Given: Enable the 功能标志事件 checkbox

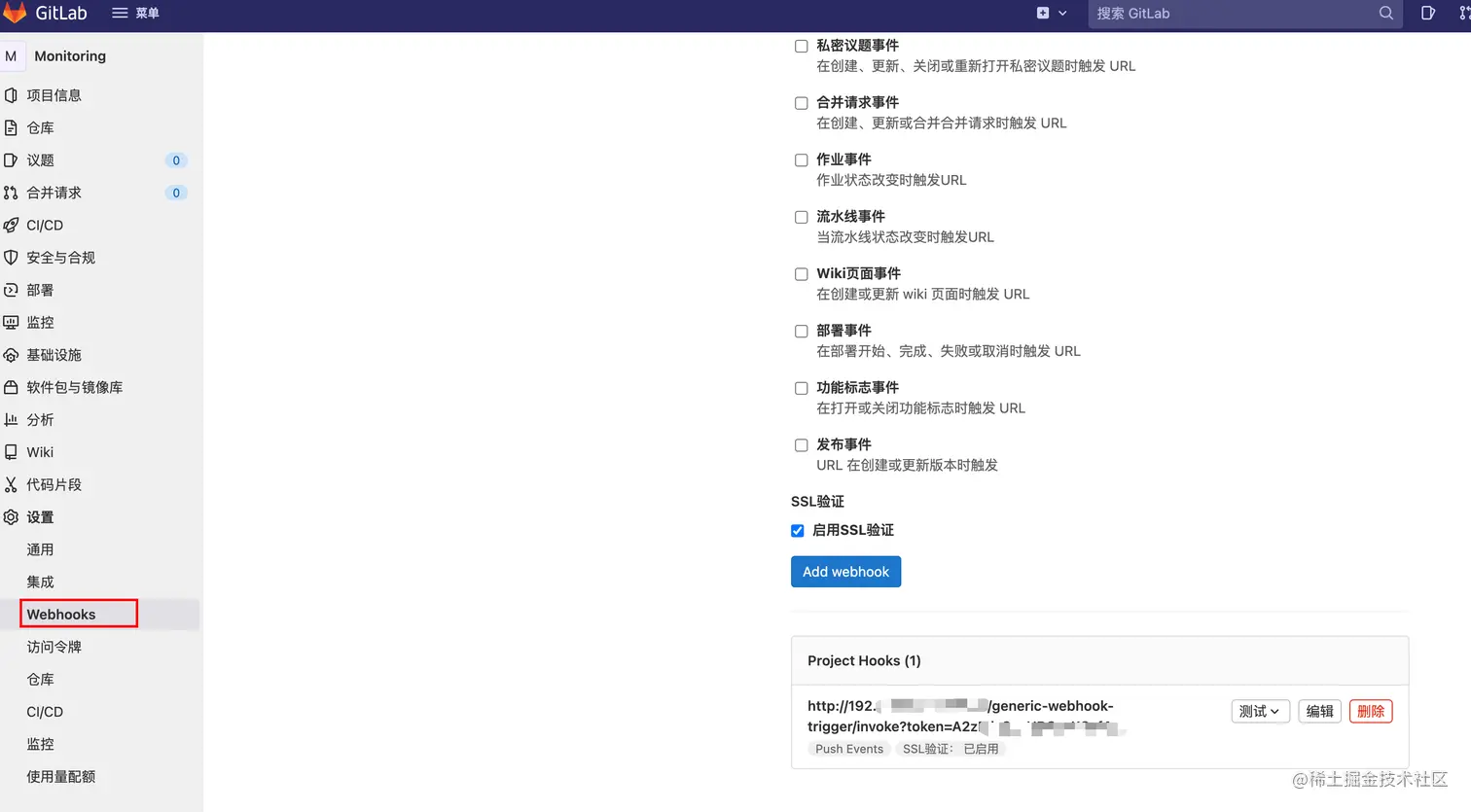Looking at the screenshot, I should coord(801,388).
